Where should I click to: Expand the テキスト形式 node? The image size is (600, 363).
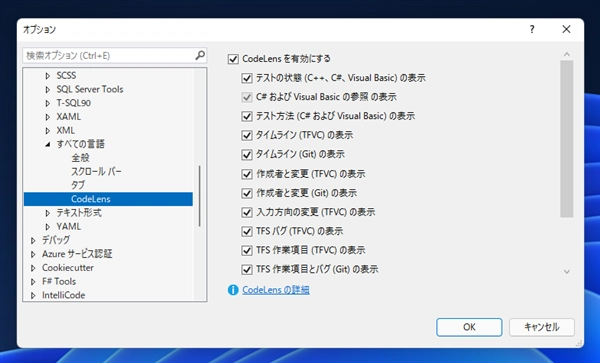47,213
